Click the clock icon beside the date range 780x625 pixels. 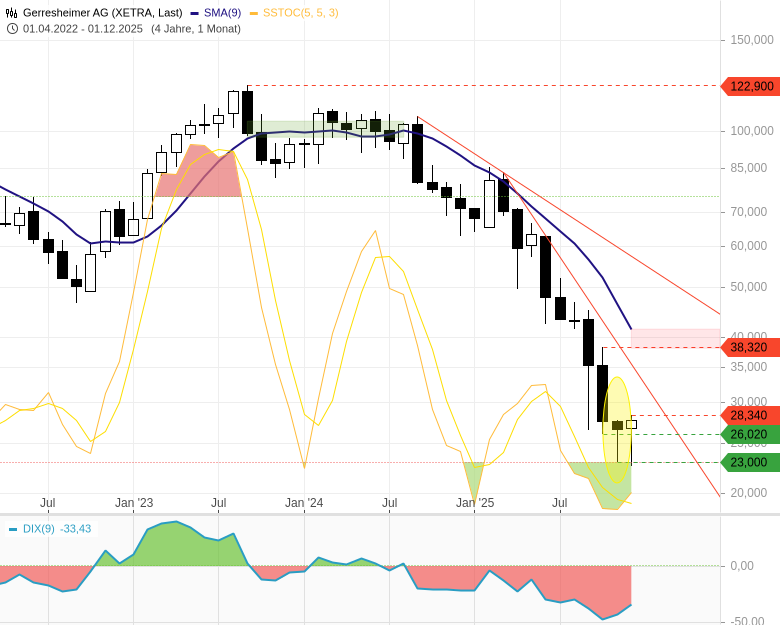click(12, 28)
